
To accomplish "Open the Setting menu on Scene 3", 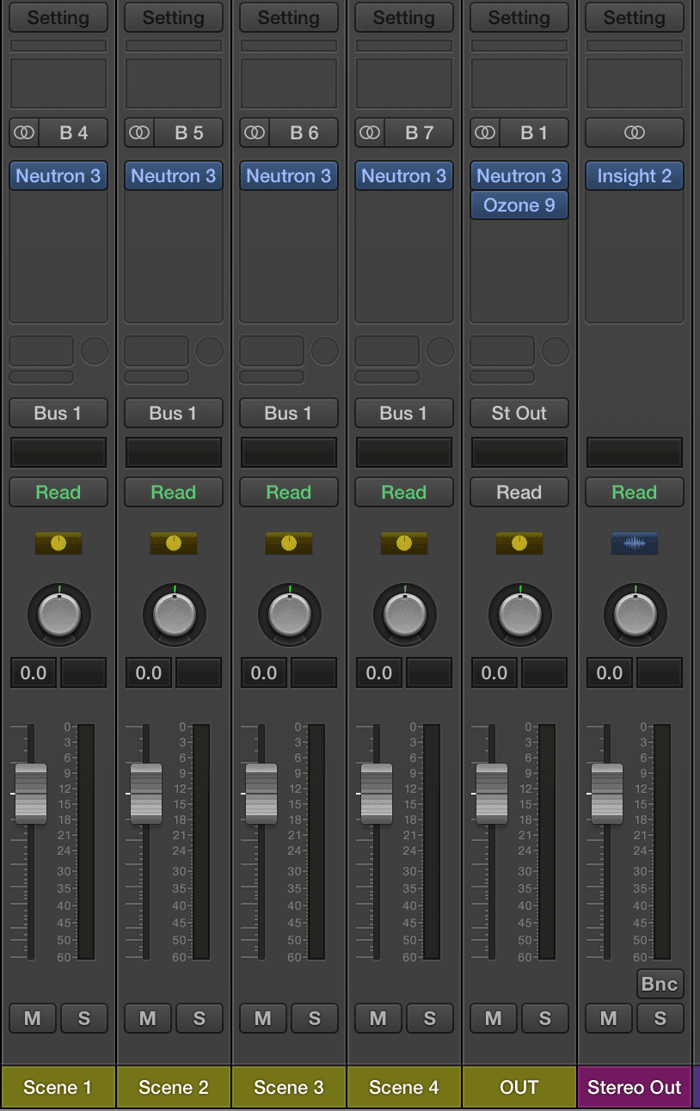I will 288,18.
